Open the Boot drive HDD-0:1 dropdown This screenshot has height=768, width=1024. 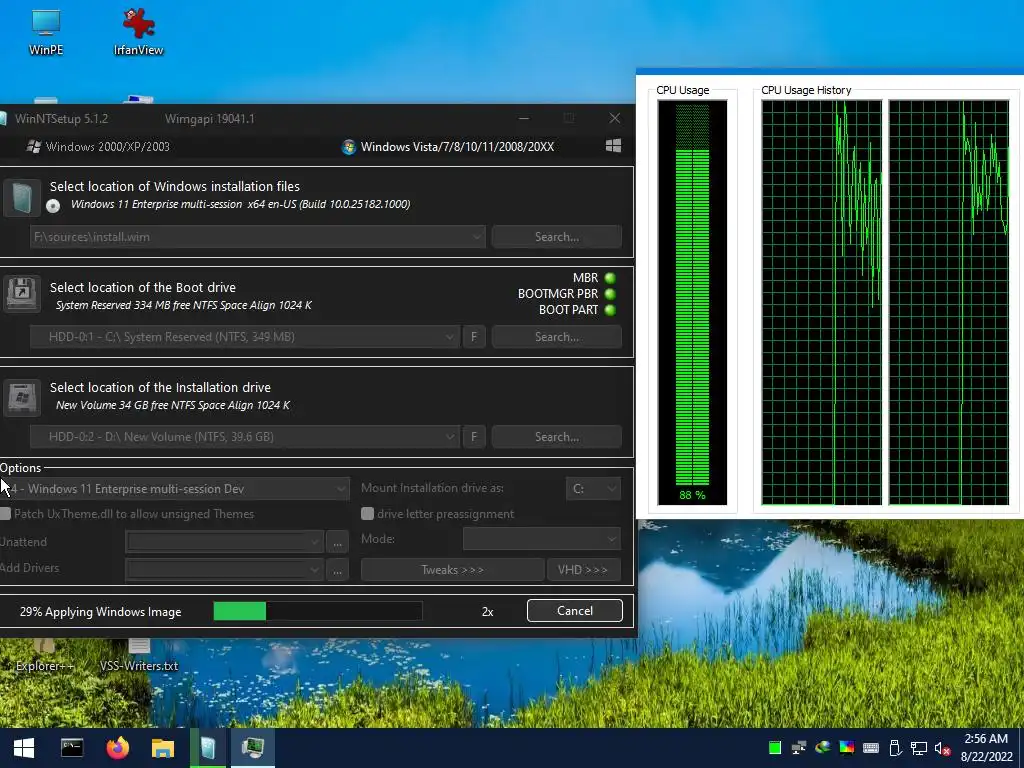245,336
